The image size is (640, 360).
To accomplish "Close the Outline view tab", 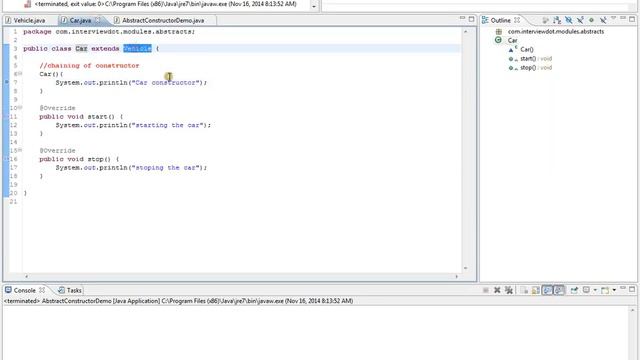I will [x=517, y=20].
